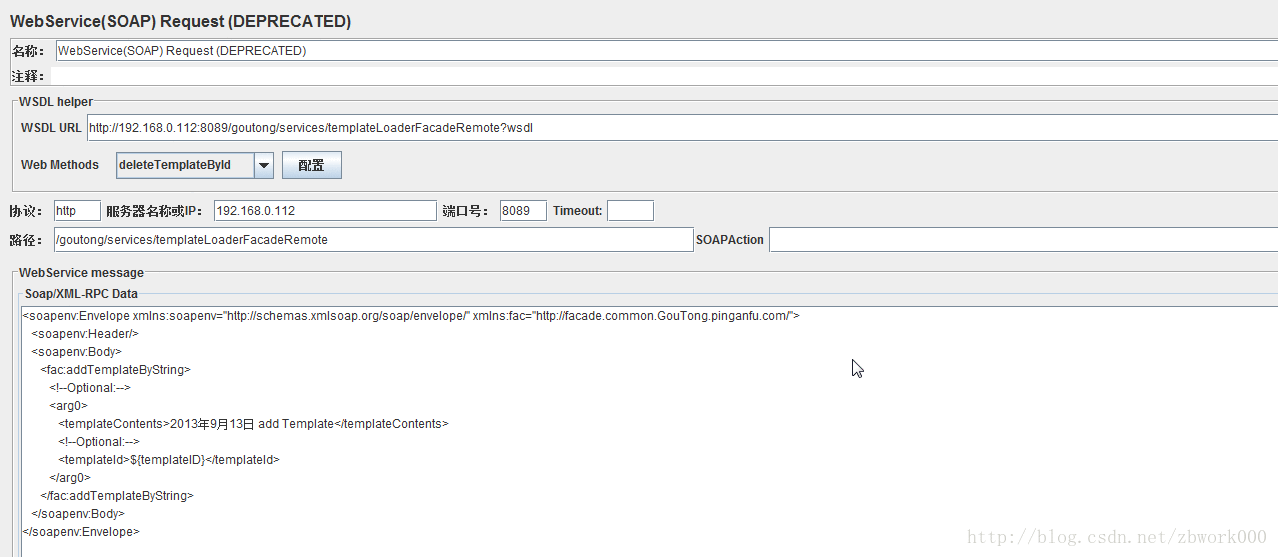Click the 协议 protocol field containing http

click(77, 210)
